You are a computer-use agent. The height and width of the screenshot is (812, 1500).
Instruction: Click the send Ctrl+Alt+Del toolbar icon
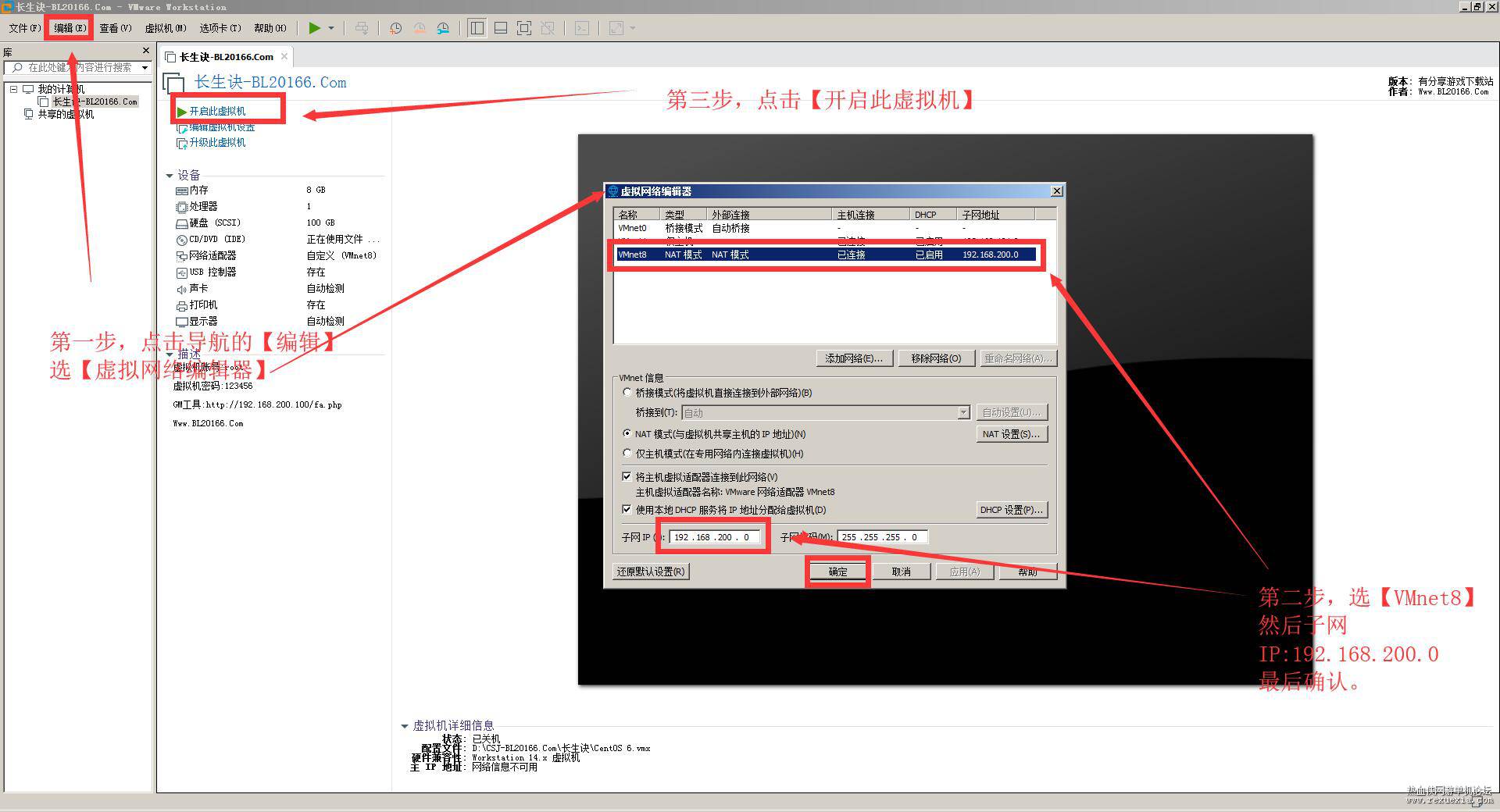pyautogui.click(x=362, y=28)
